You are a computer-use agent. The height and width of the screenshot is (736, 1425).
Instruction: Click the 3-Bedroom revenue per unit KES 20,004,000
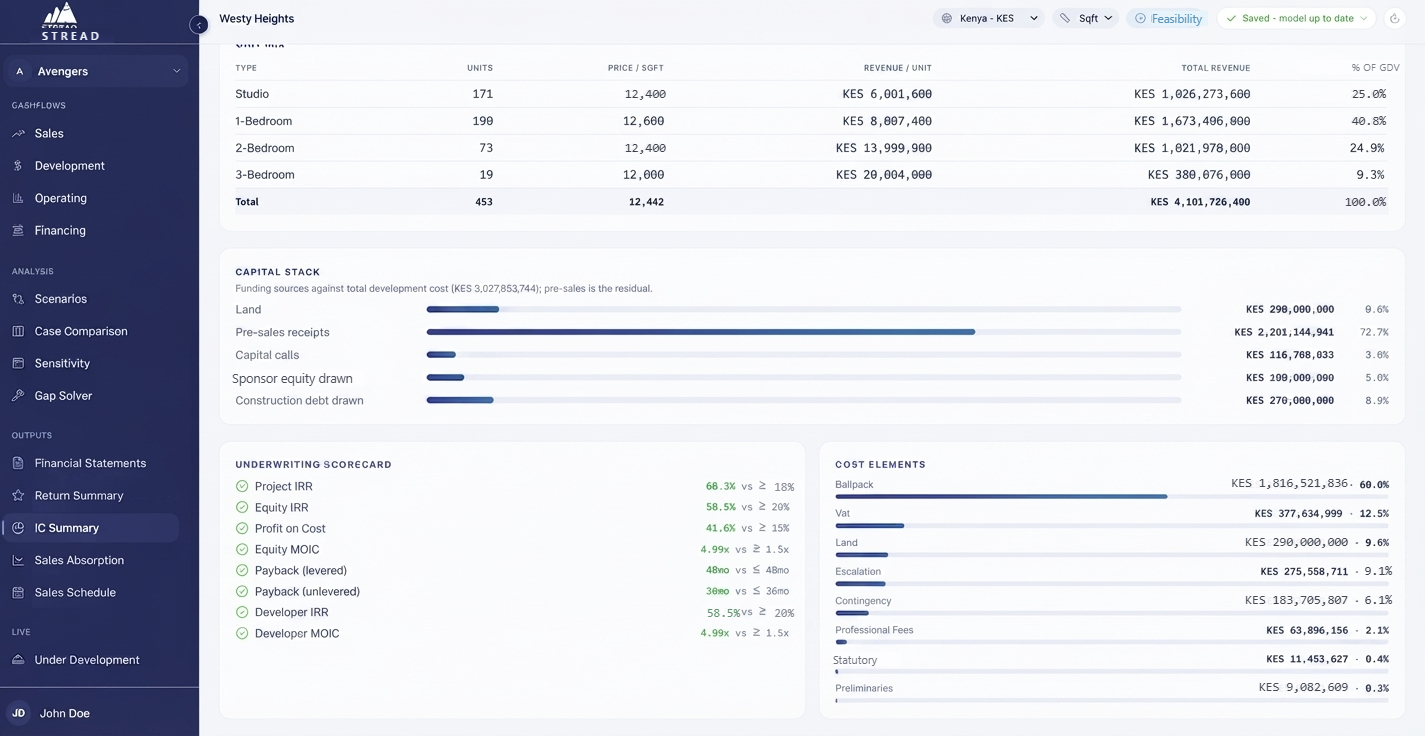(x=884, y=175)
